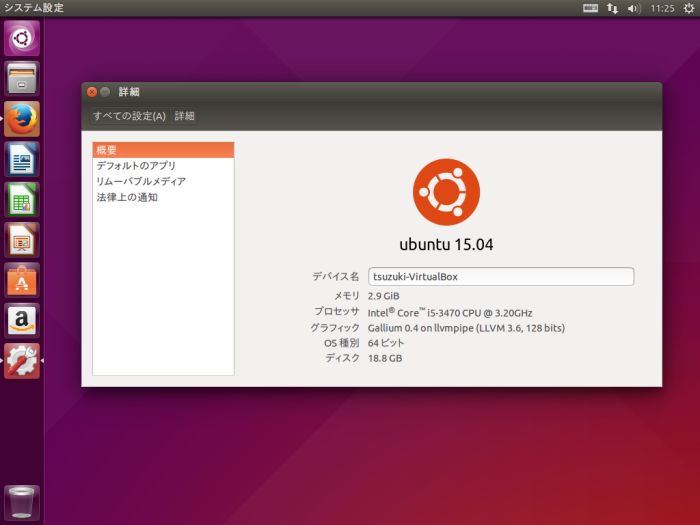700x525 pixels.
Task: Open System Settings launcher icon
Action: [22, 361]
